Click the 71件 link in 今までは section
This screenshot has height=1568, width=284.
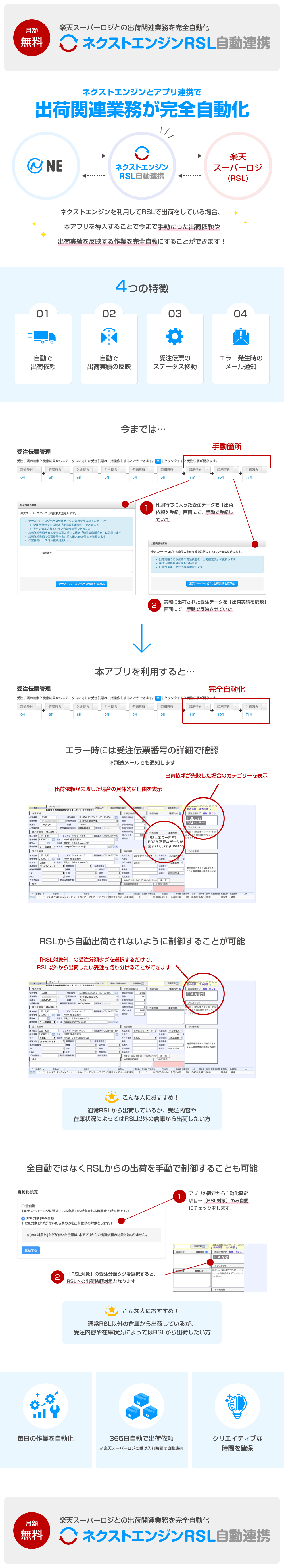tap(249, 478)
